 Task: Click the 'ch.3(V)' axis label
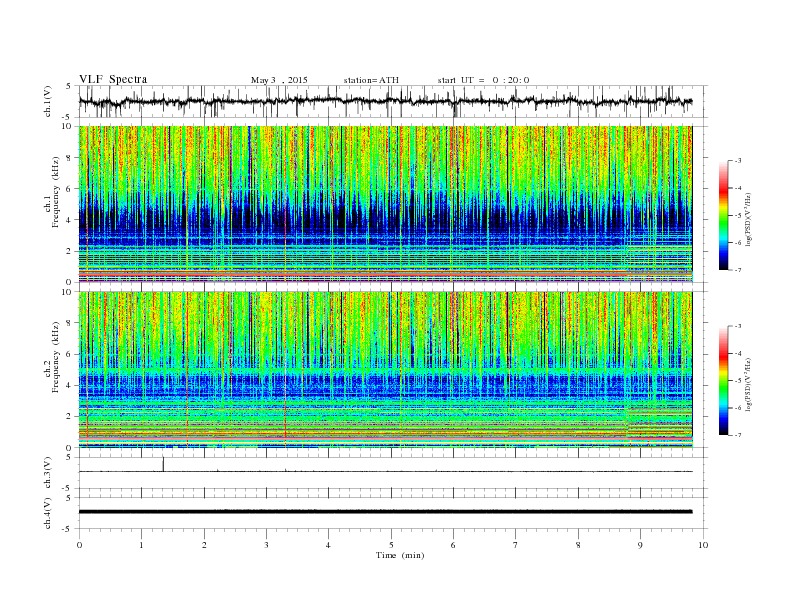pos(48,473)
